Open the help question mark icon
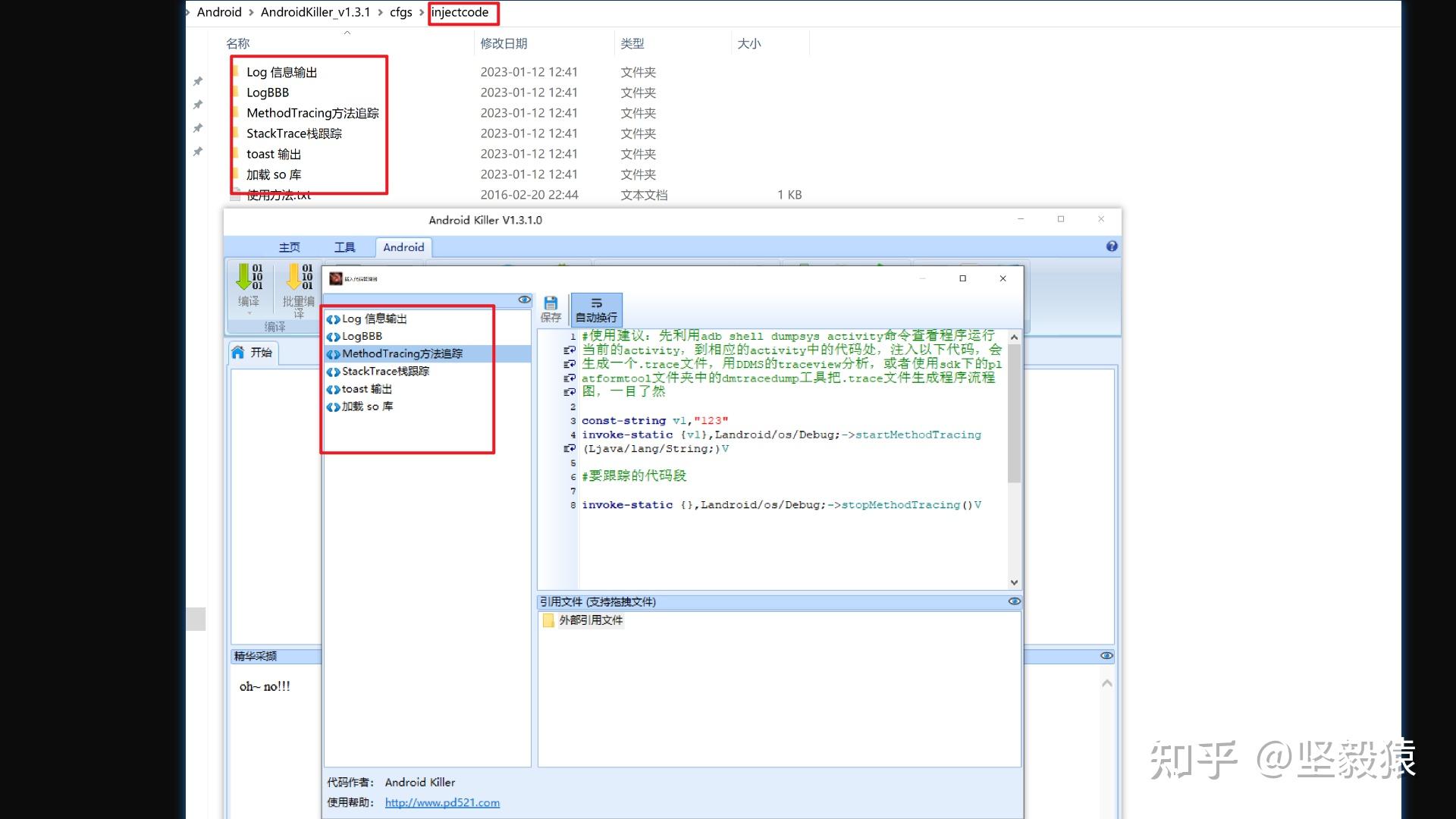The width and height of the screenshot is (1456, 819). [1112, 246]
